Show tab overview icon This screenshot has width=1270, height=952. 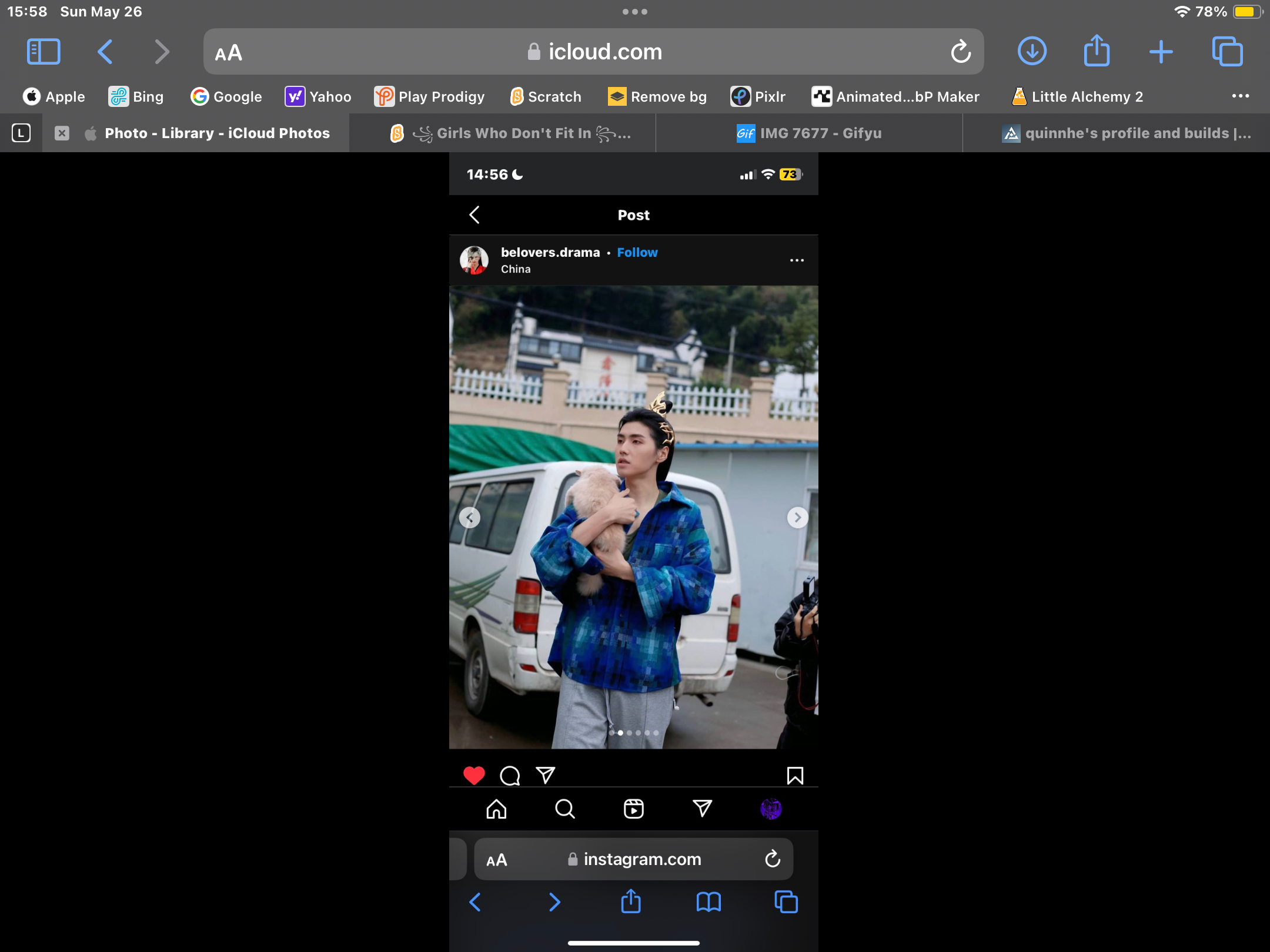pos(1228,52)
